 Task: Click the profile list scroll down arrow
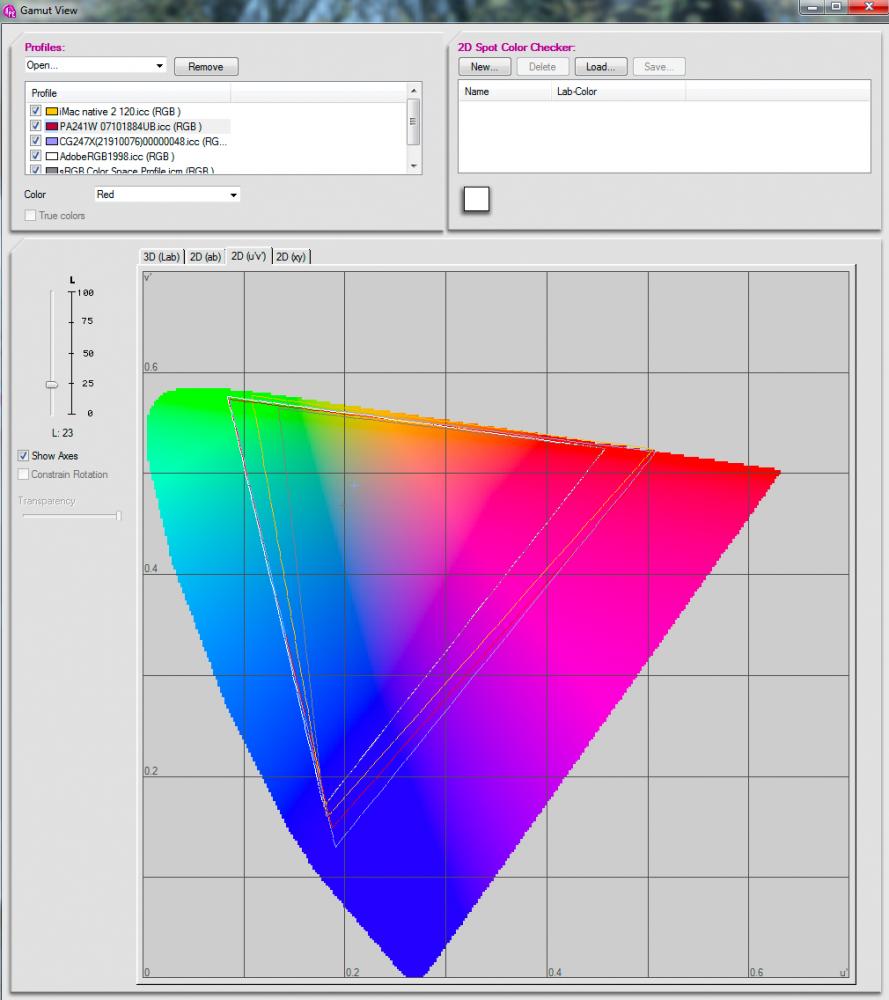click(414, 166)
